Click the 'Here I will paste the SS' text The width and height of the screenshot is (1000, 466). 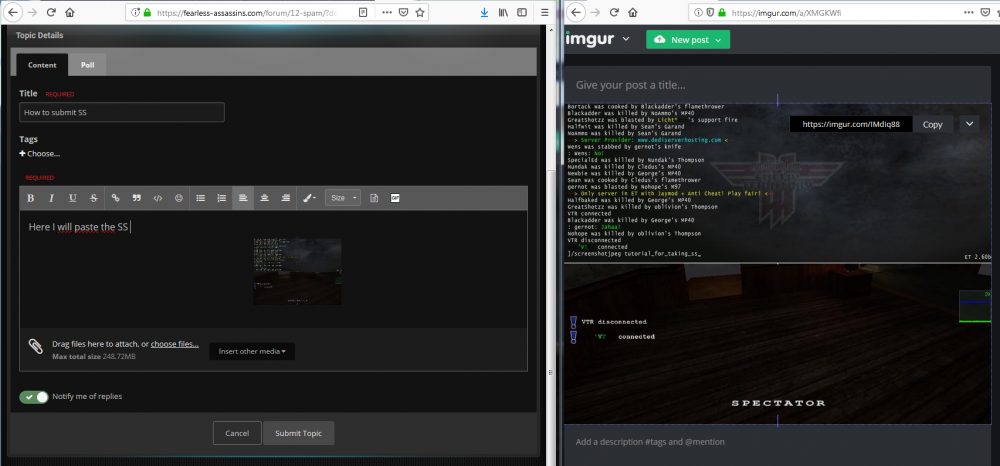78,227
